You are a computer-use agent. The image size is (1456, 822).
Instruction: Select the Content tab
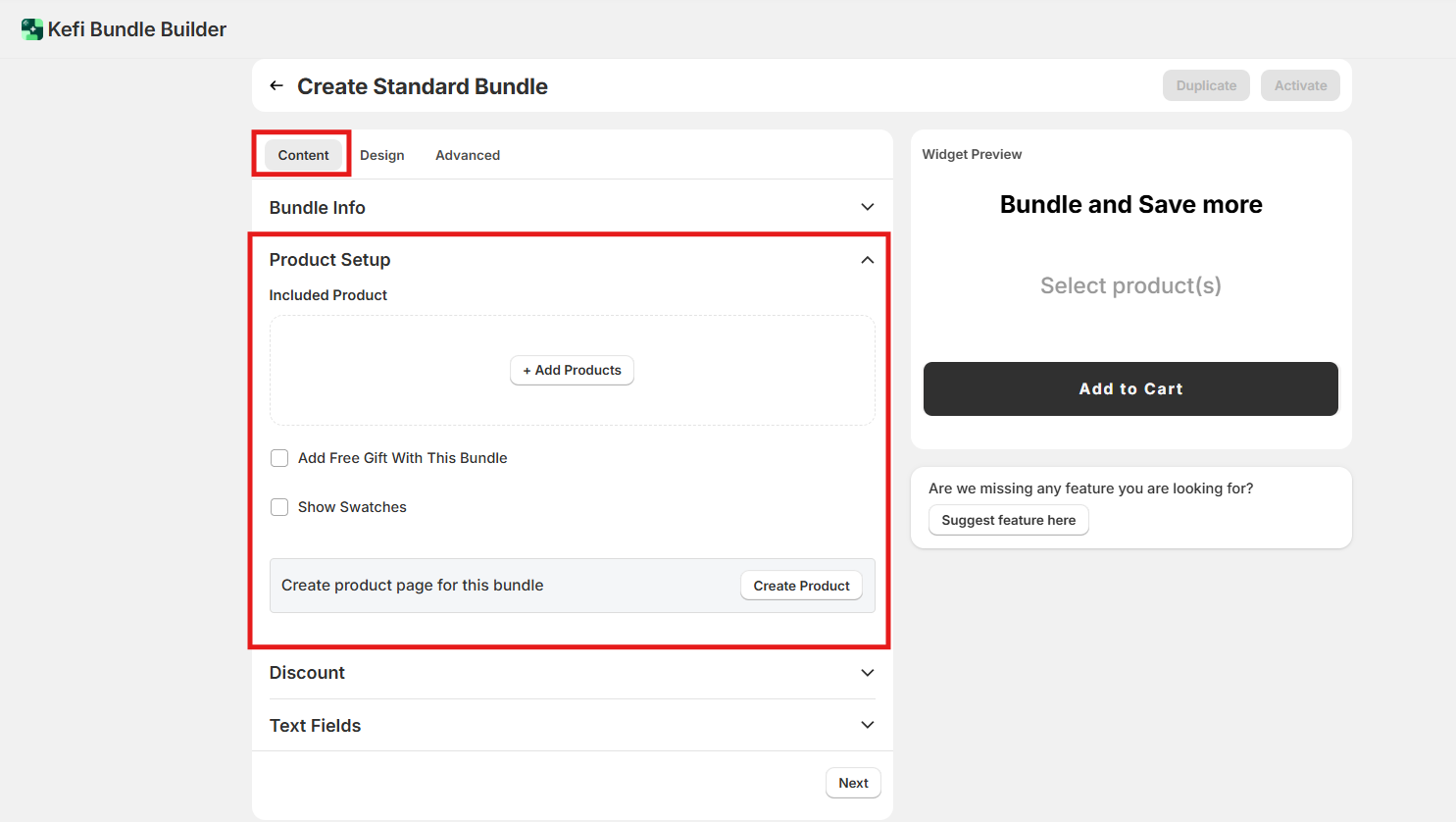pos(303,155)
